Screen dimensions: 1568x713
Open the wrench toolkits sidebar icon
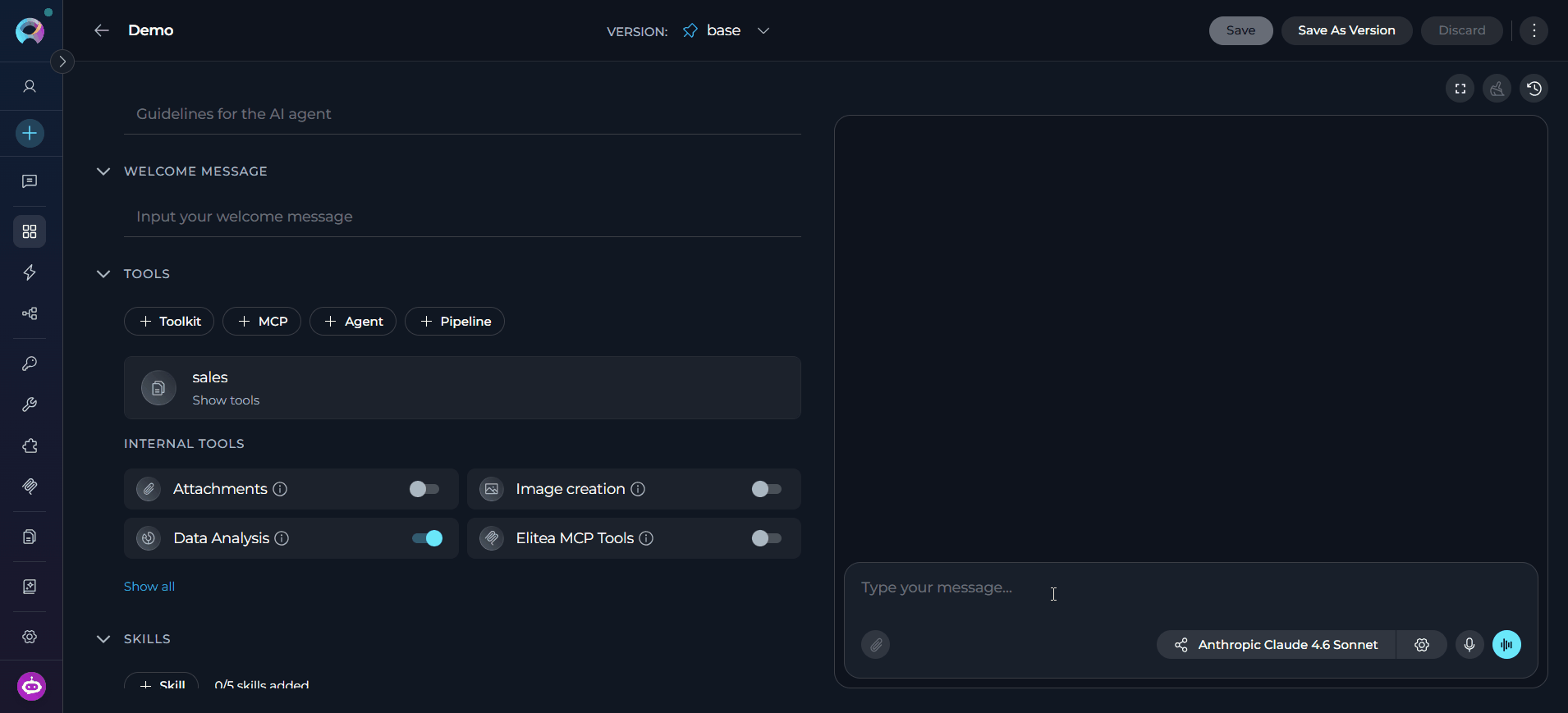coord(30,404)
